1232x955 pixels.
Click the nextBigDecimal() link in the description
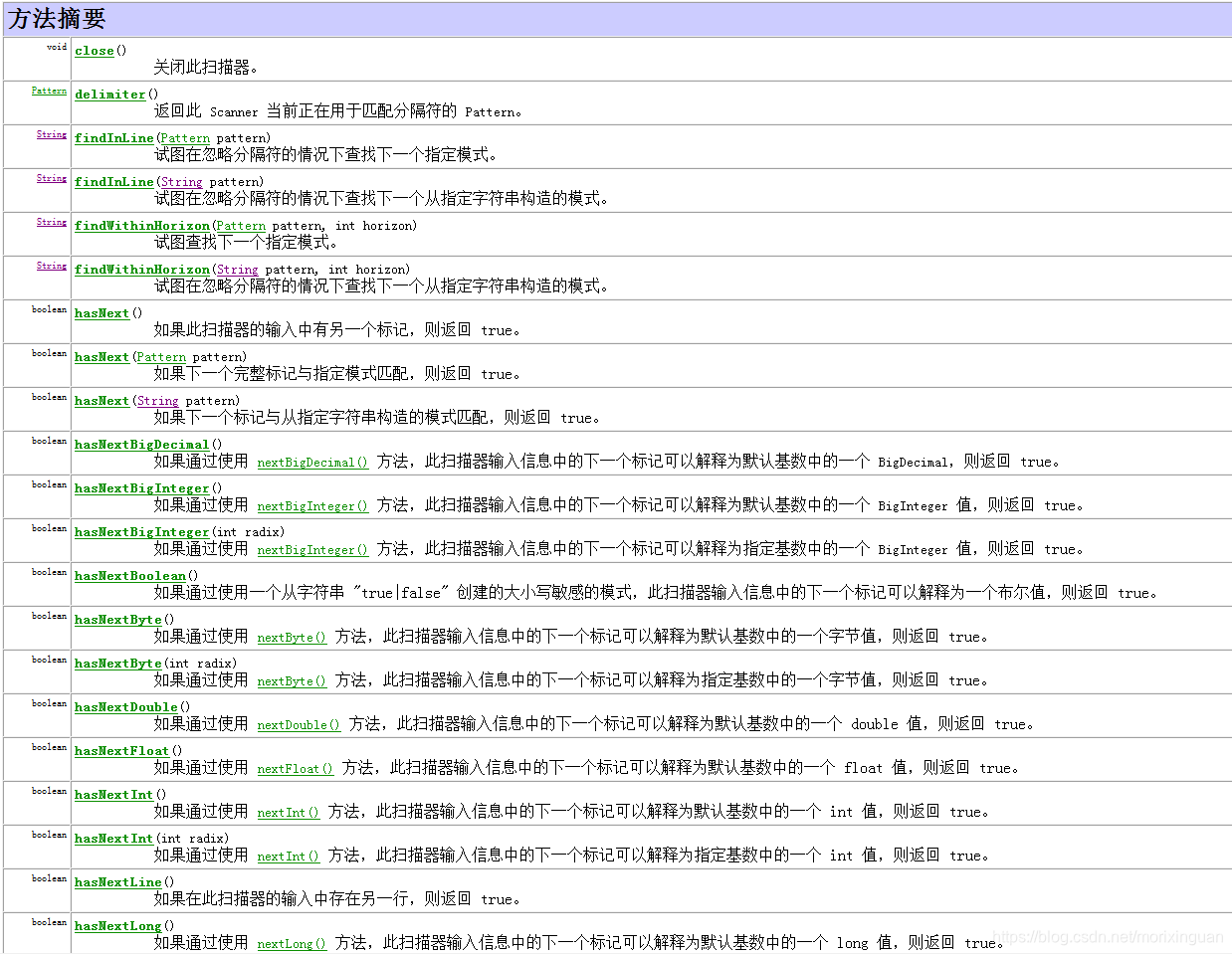311,462
